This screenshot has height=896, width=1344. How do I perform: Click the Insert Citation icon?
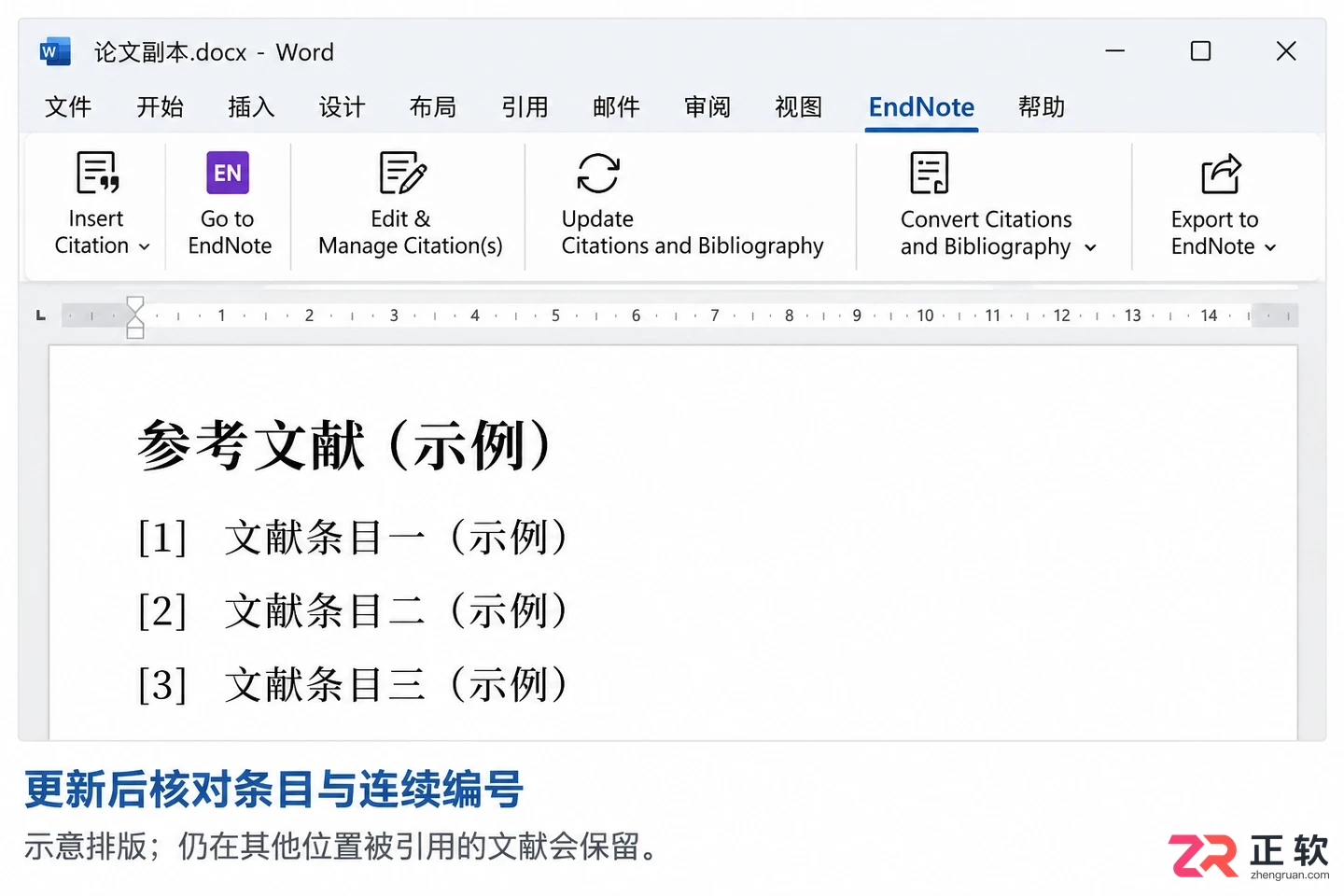click(x=98, y=173)
